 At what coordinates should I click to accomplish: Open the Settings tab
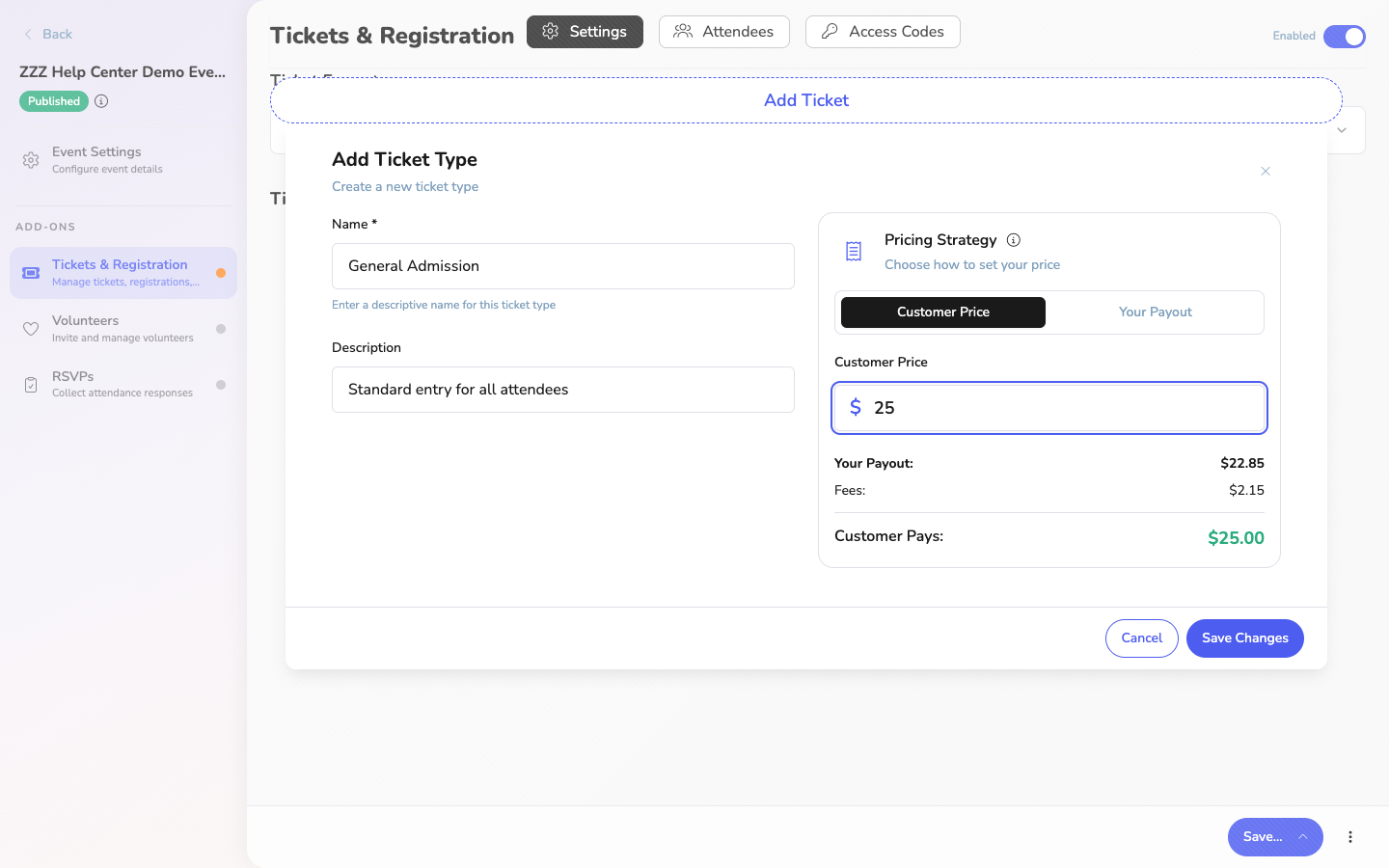pos(585,32)
